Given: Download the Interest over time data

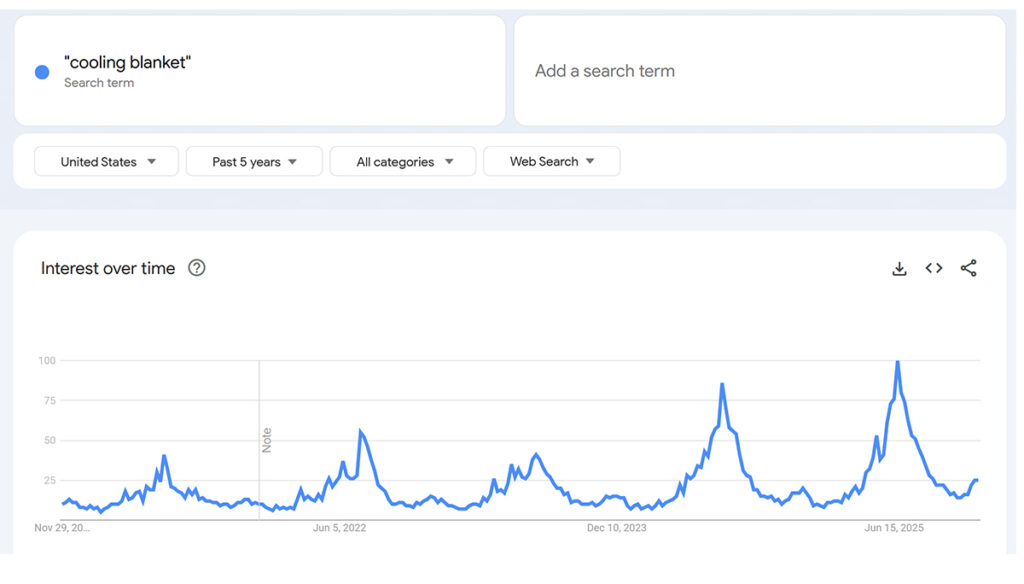Looking at the screenshot, I should [899, 268].
